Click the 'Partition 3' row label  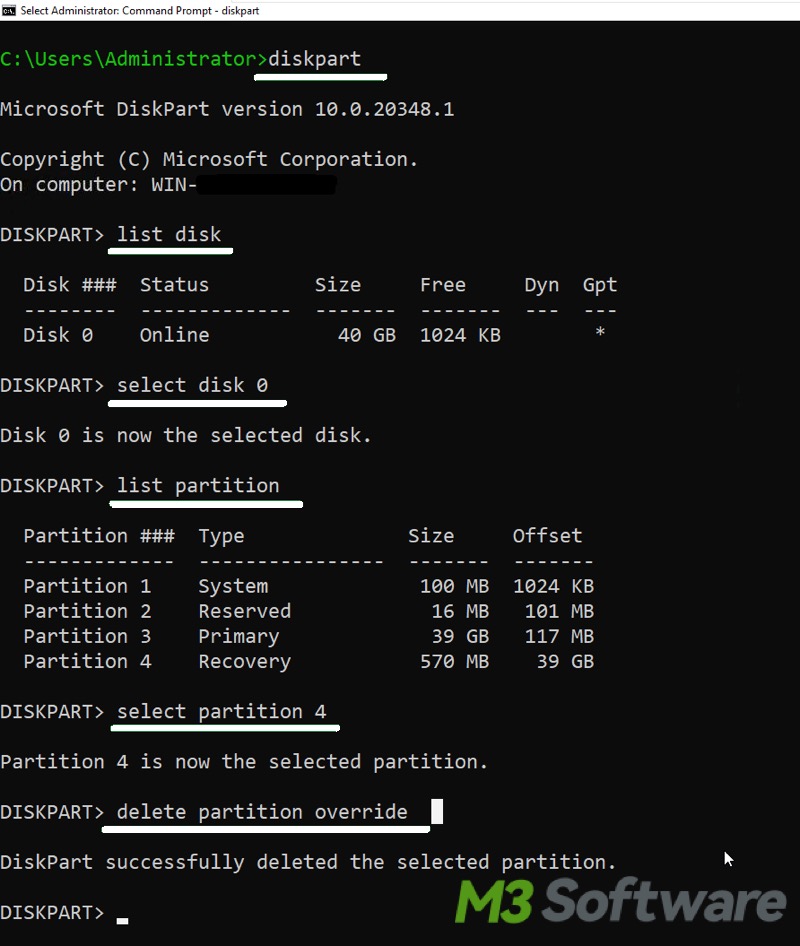(x=87, y=636)
